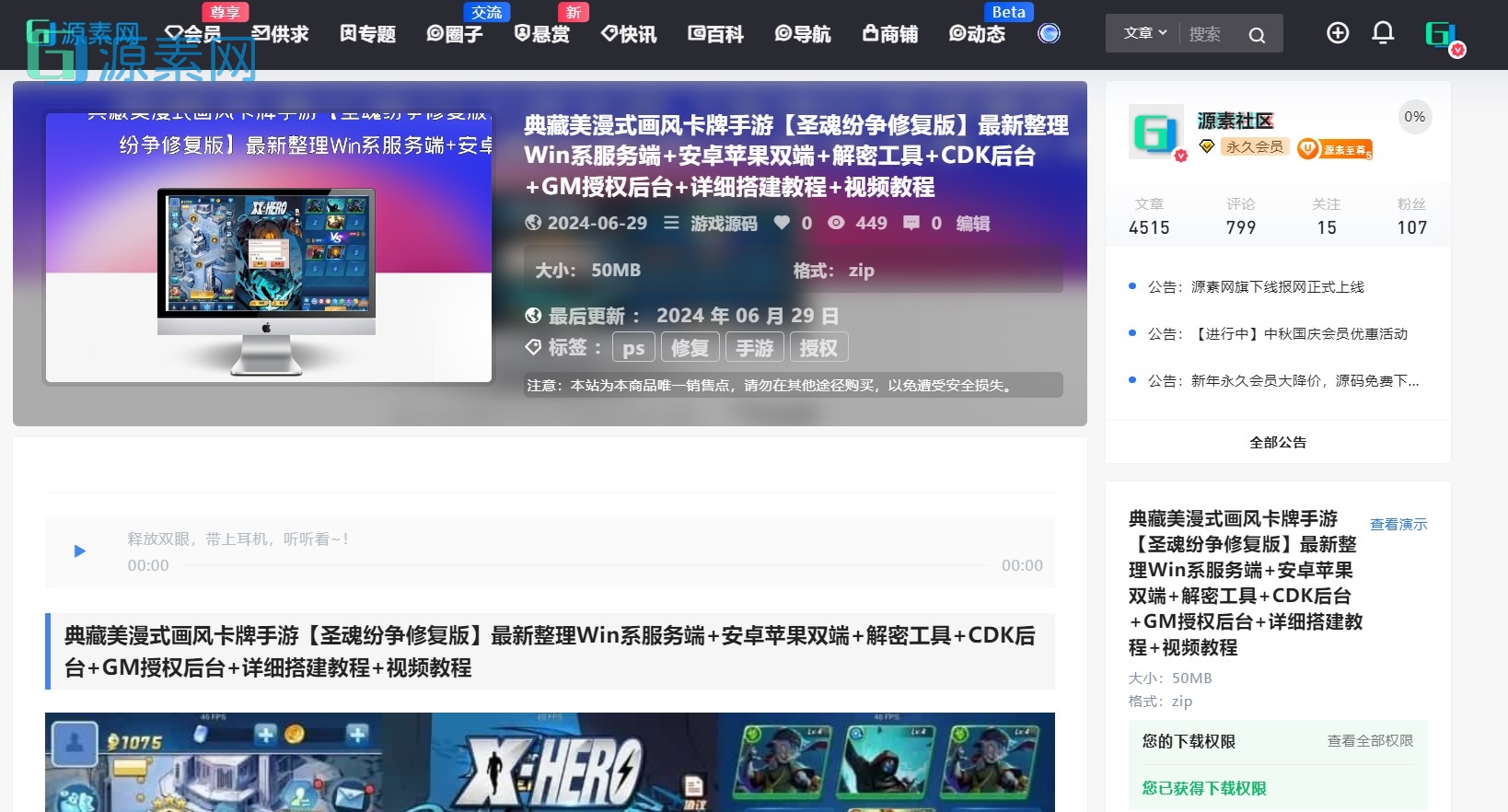The image size is (1508, 812).
Task: Open the 快讯 news flash section
Action: pyautogui.click(x=629, y=34)
